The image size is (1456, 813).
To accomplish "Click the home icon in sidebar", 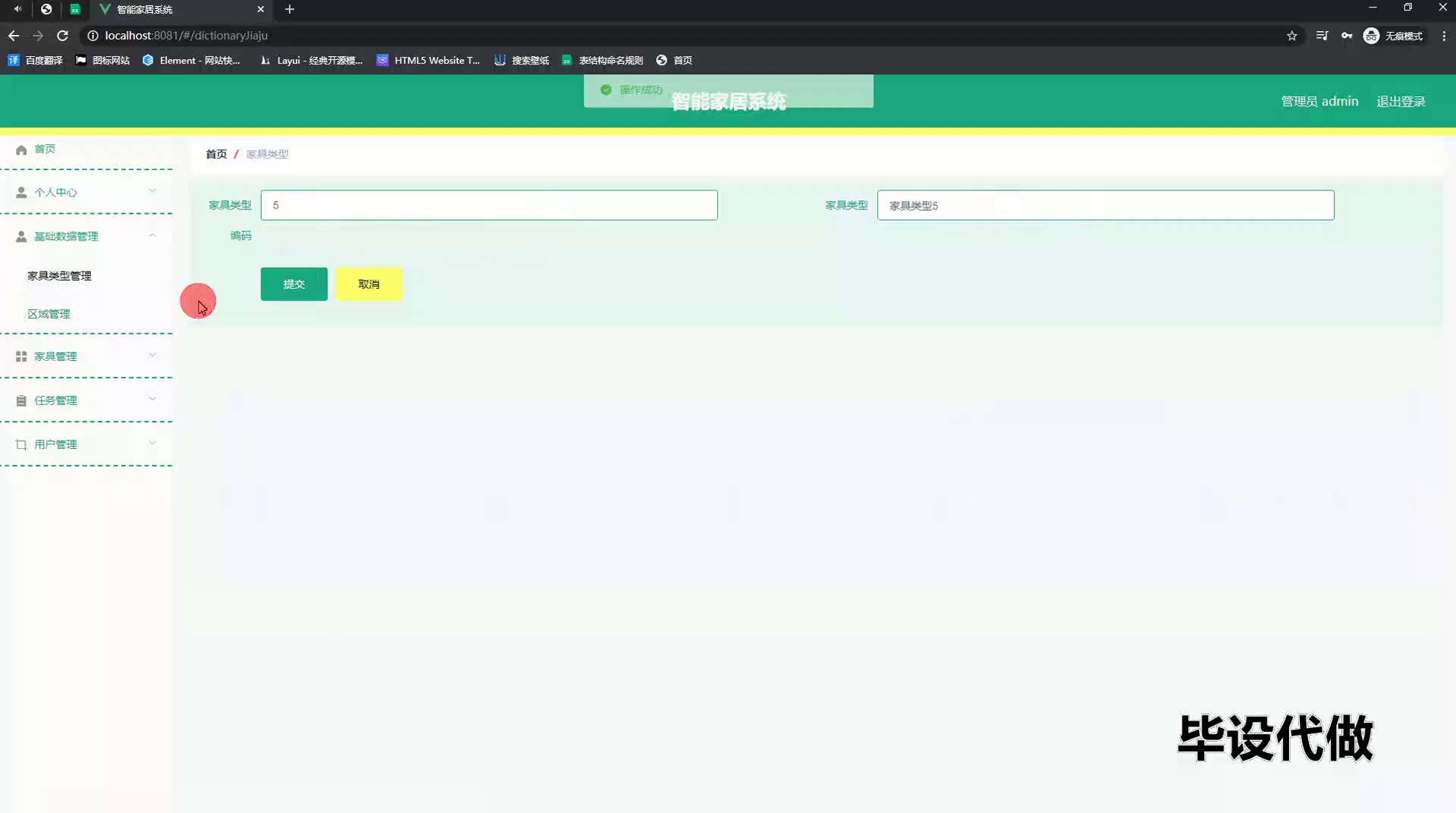I will [21, 149].
